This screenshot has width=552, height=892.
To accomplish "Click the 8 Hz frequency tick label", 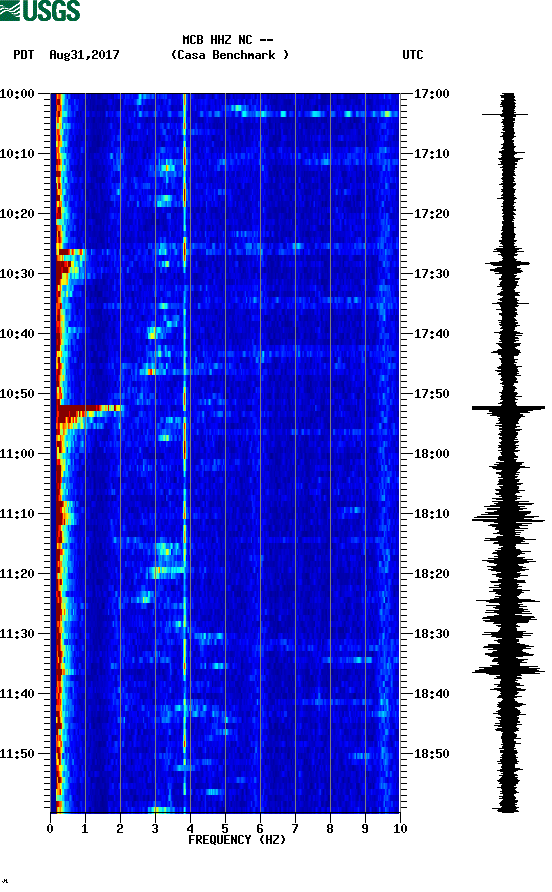I will [x=330, y=828].
